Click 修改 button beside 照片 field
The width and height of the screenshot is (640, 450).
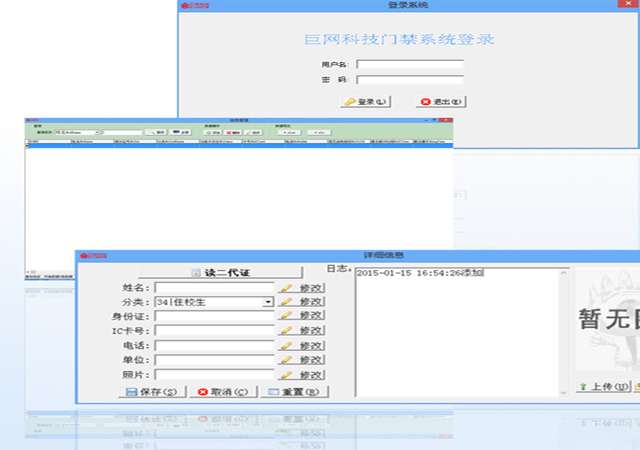click(x=302, y=374)
